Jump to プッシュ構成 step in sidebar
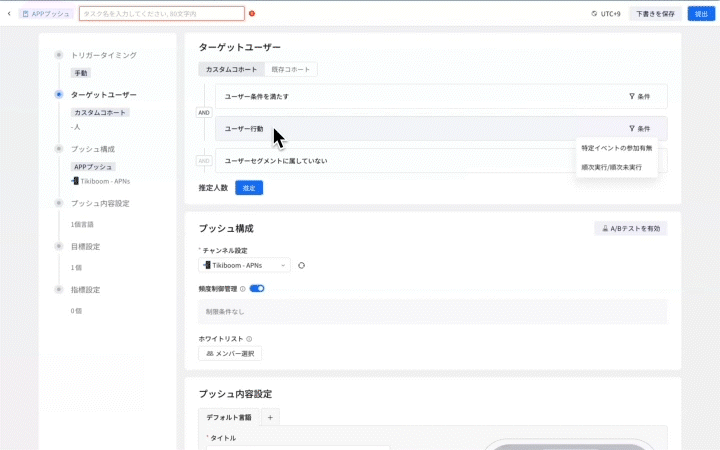 click(93, 149)
